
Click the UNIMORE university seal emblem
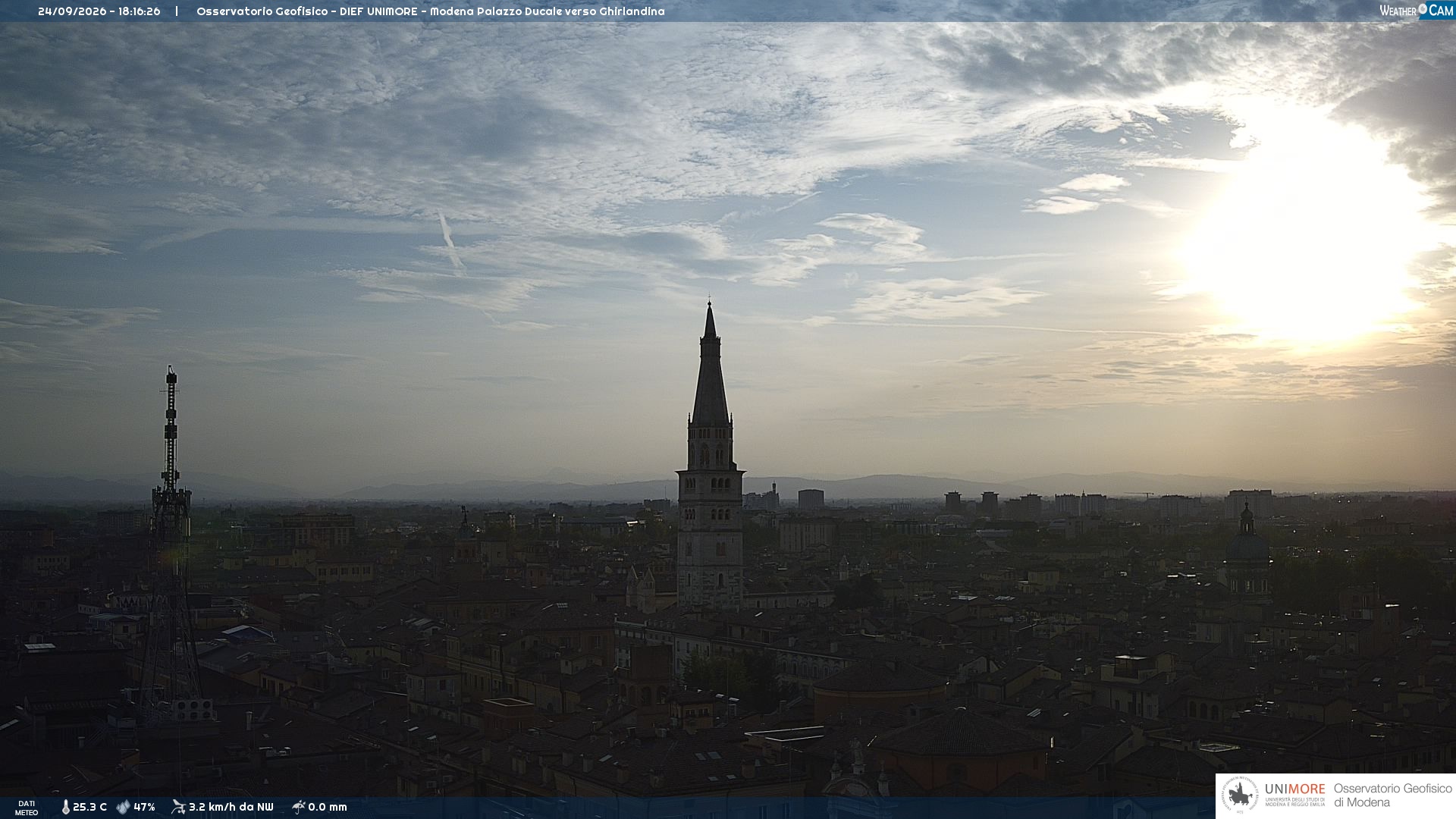click(1241, 795)
